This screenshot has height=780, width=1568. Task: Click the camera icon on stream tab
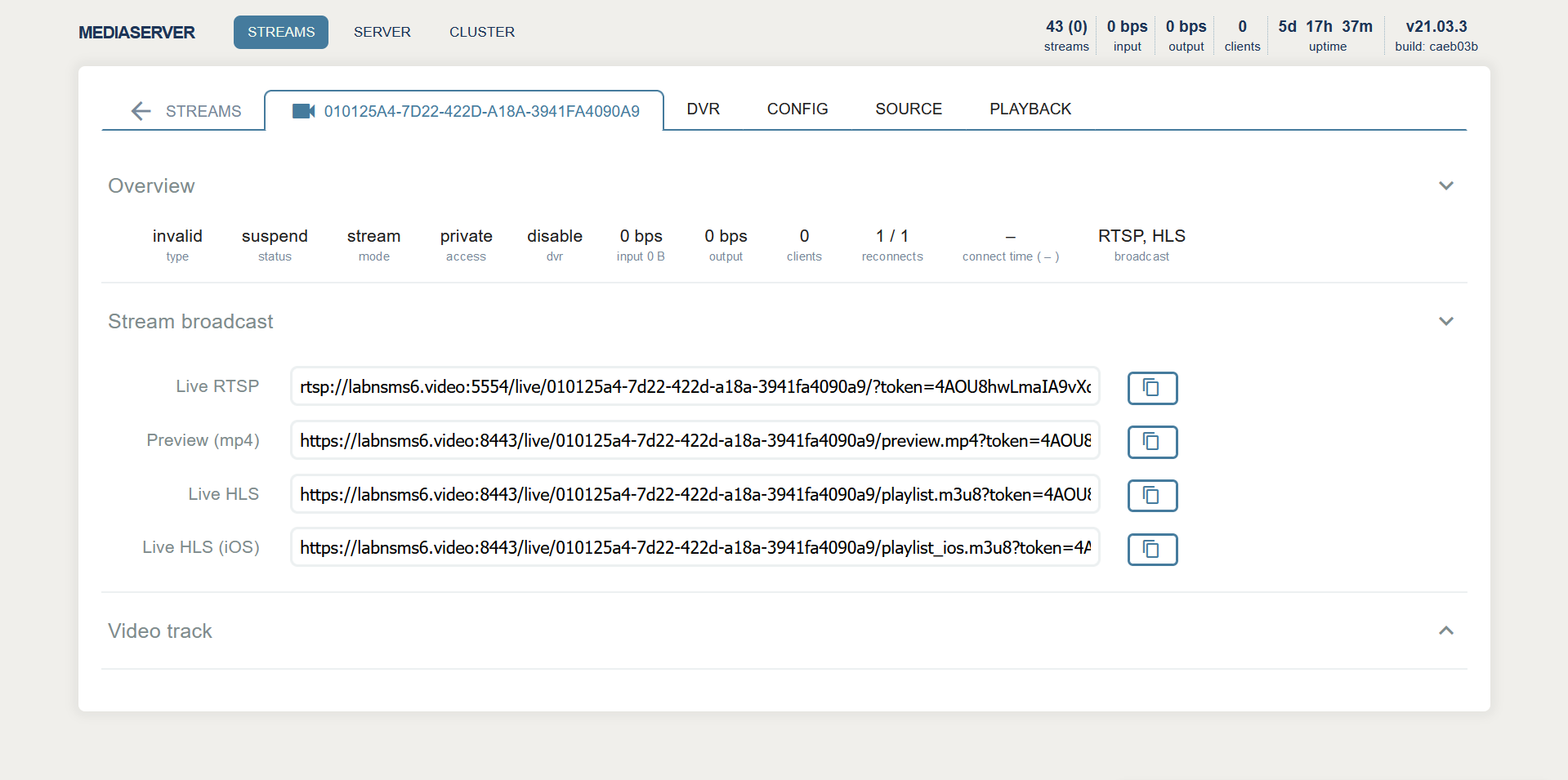coord(303,111)
